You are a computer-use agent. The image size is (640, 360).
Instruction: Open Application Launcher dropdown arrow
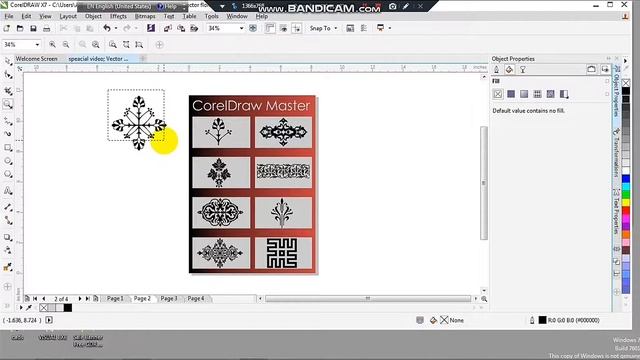[x=390, y=28]
